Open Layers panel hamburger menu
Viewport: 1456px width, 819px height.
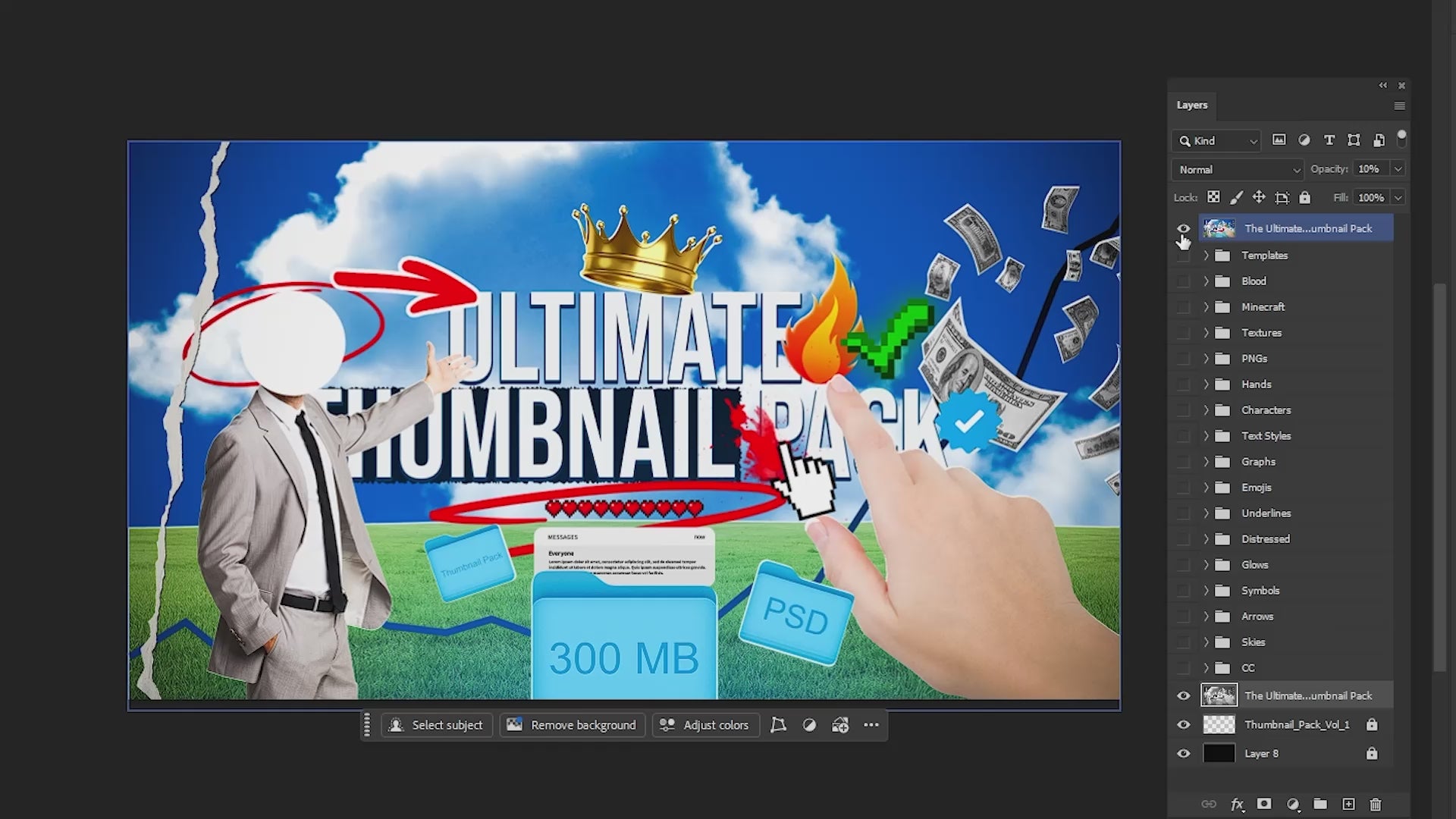pyautogui.click(x=1399, y=105)
